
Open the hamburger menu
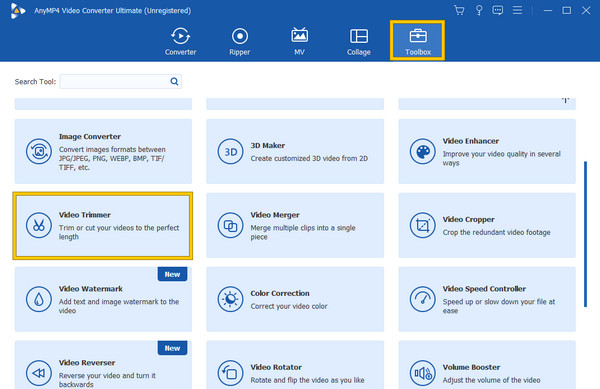pyautogui.click(x=517, y=10)
